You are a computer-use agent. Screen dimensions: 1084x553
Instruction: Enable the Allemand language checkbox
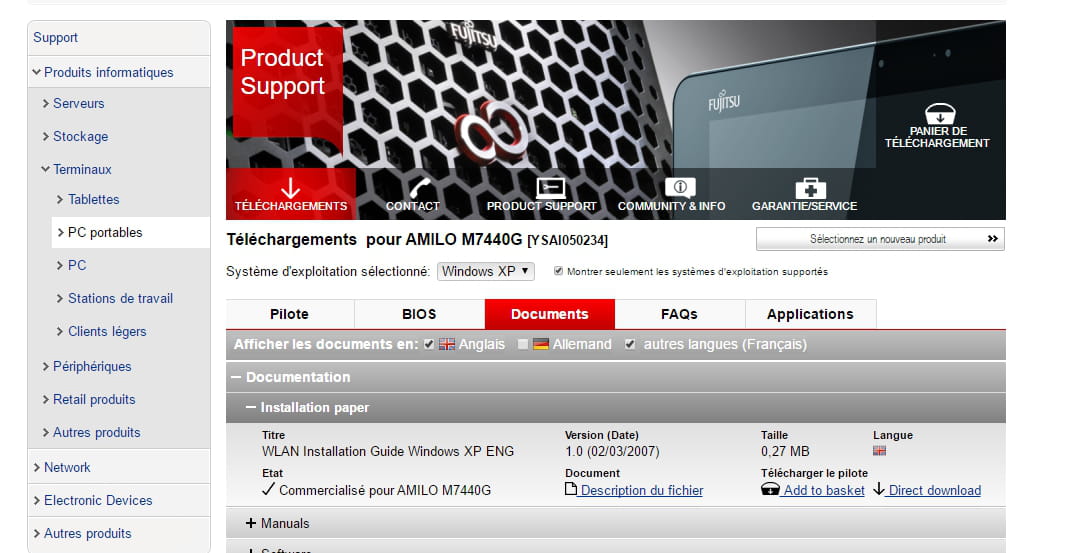523,344
